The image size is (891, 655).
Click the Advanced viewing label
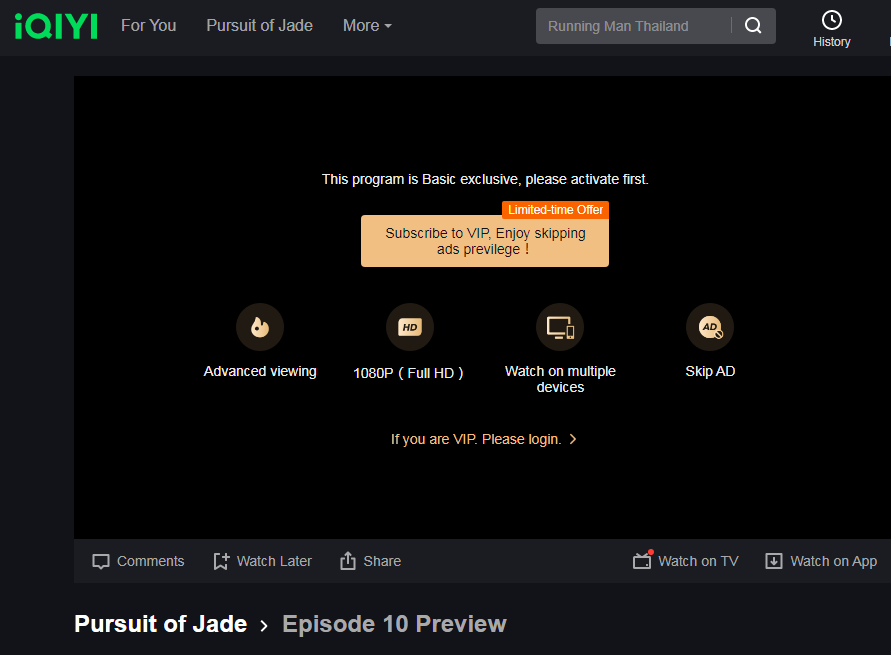[260, 372]
